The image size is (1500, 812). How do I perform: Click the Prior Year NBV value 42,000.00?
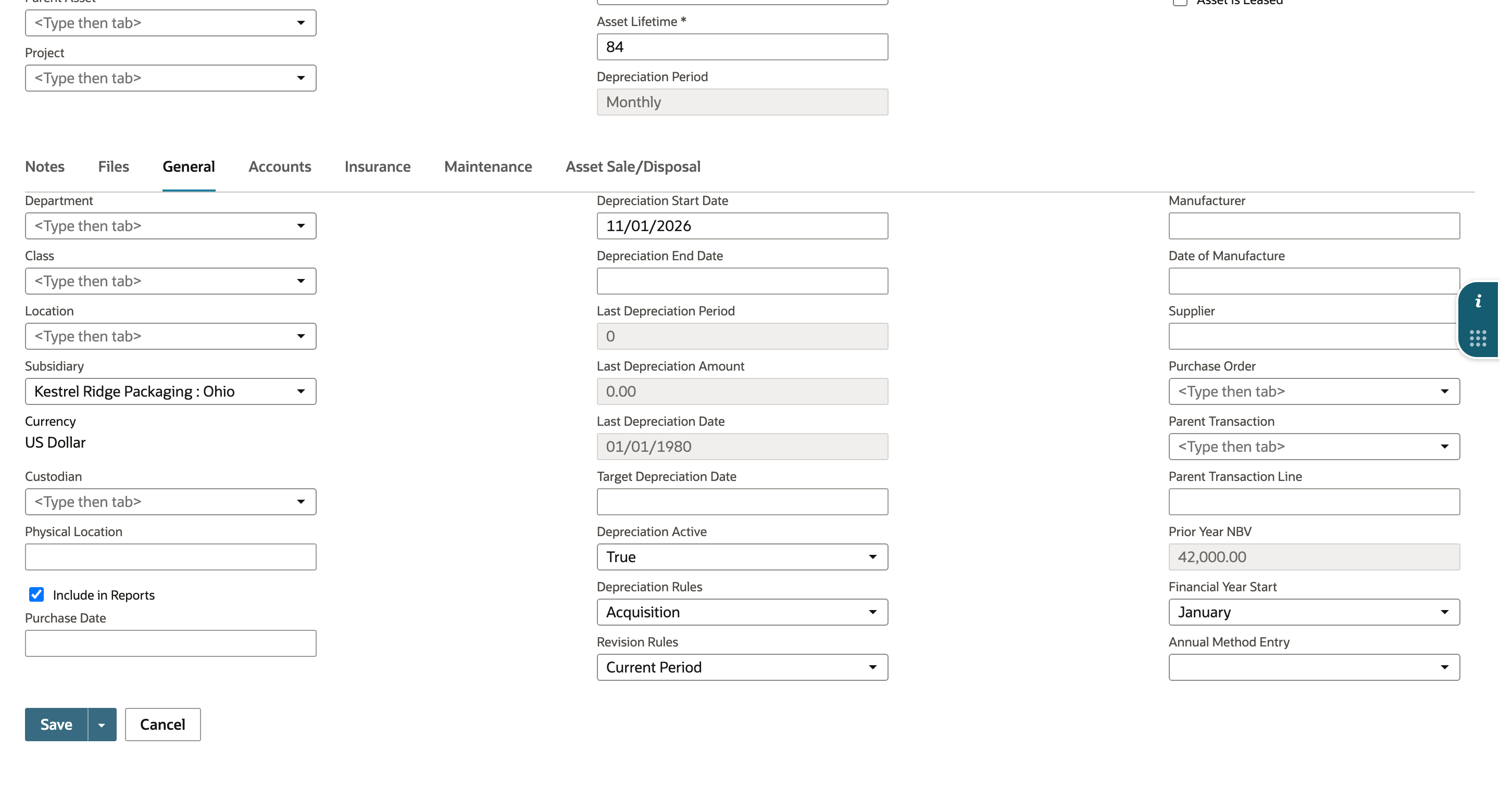tap(1314, 557)
